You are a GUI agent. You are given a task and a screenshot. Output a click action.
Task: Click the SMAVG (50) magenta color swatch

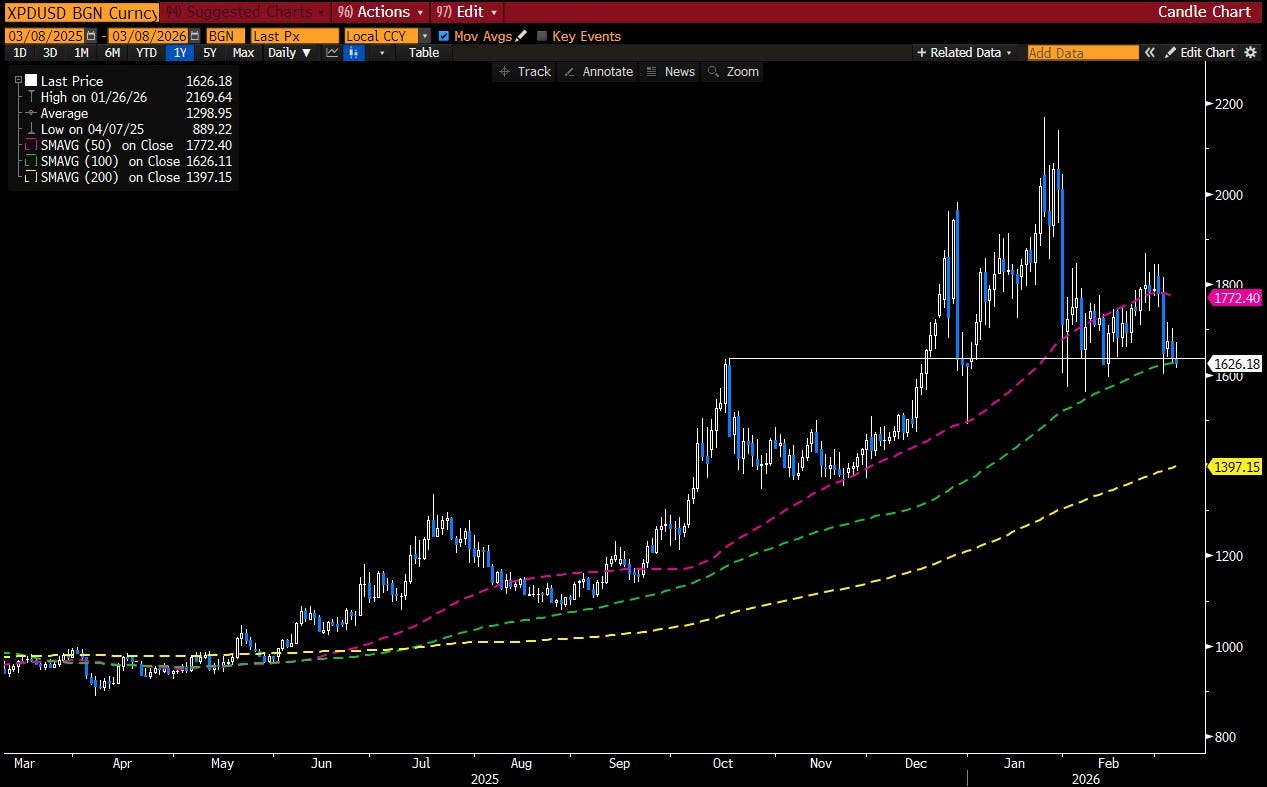(32, 145)
